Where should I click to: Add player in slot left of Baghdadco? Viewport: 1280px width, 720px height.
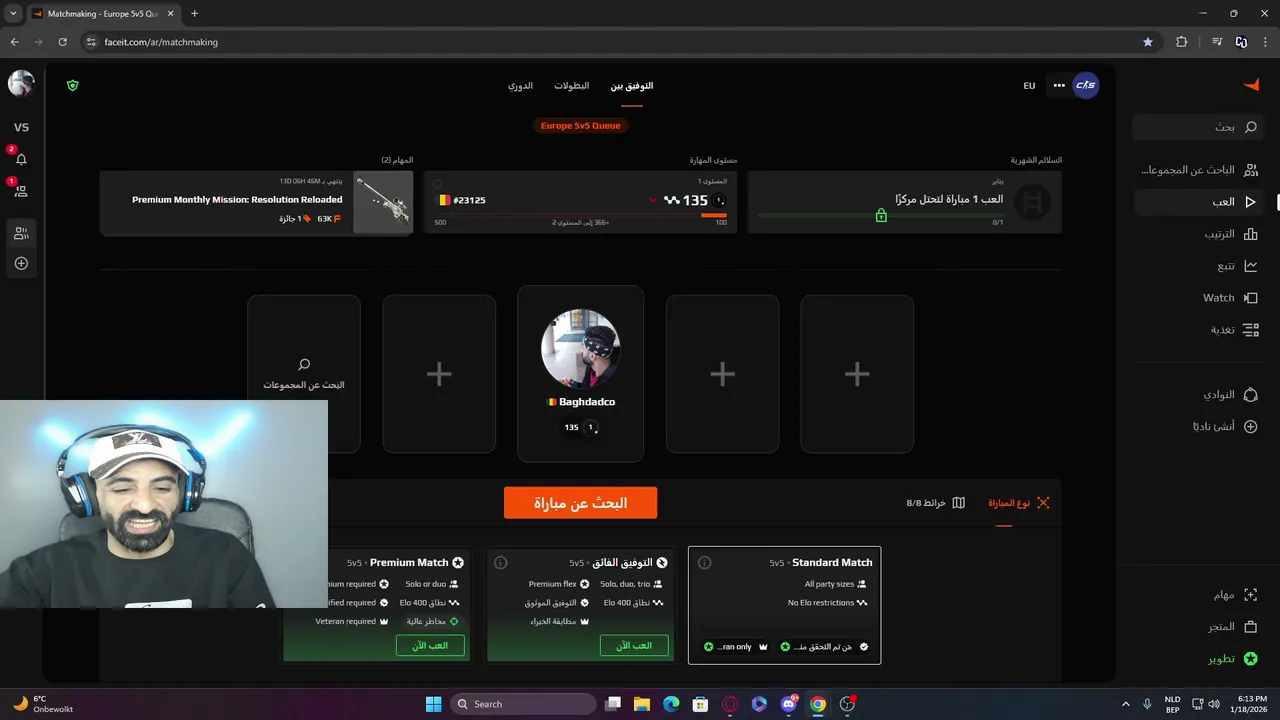click(x=439, y=373)
